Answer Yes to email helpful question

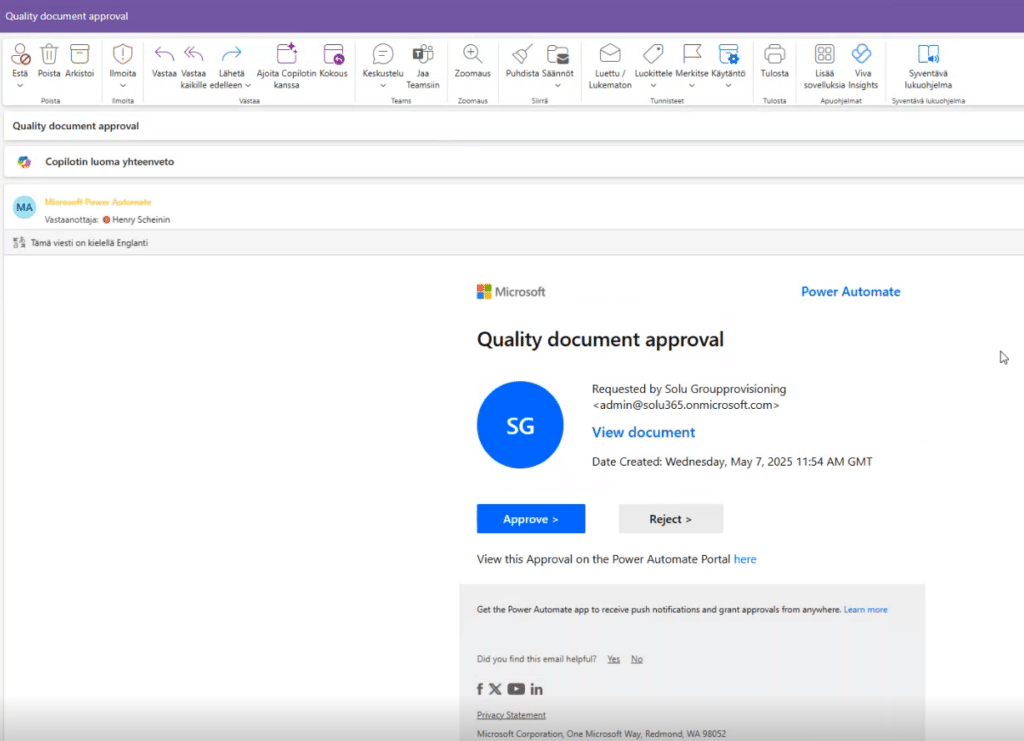pos(613,659)
